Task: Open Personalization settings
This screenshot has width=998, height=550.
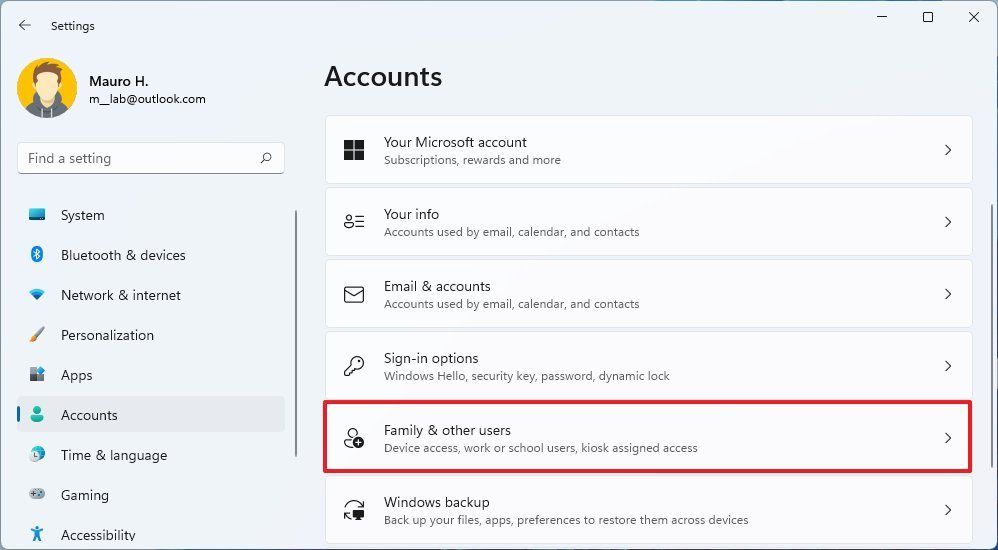Action: (x=151, y=335)
